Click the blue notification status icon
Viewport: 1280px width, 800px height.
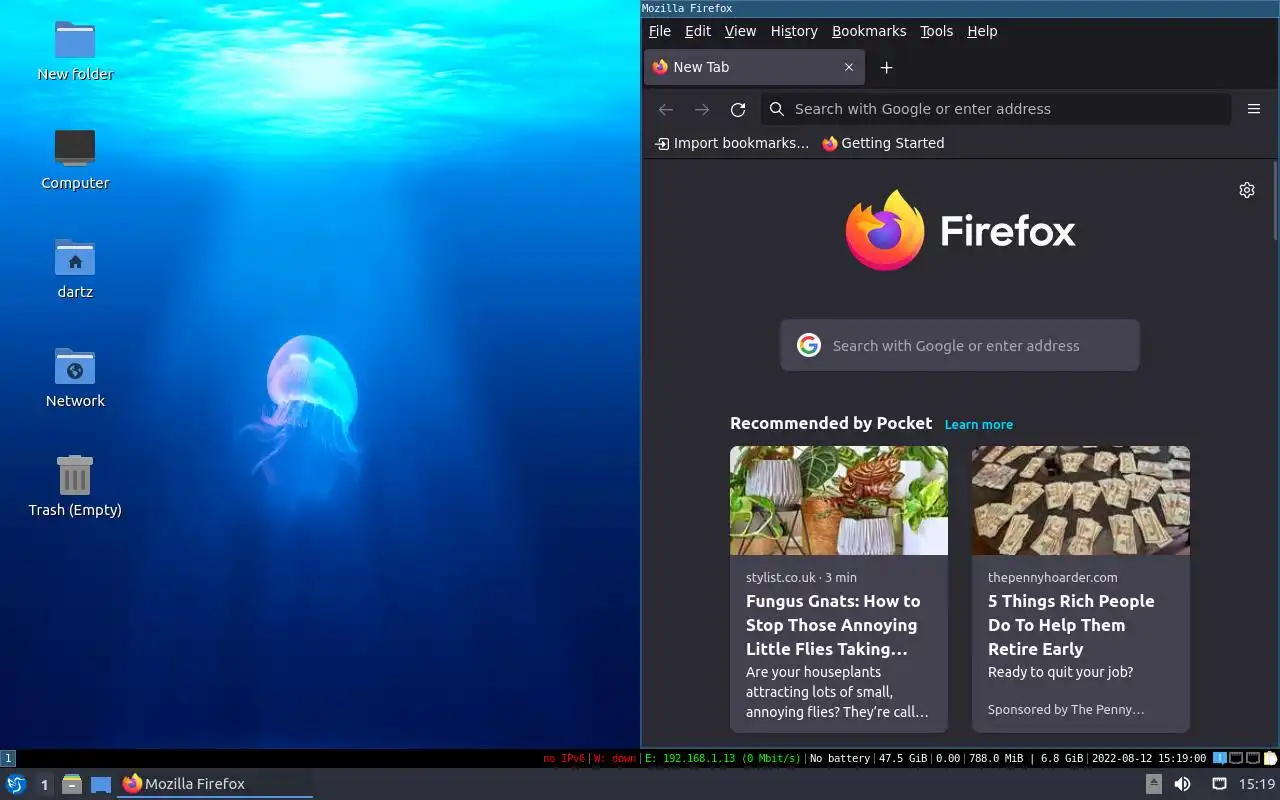pyautogui.click(x=1219, y=758)
